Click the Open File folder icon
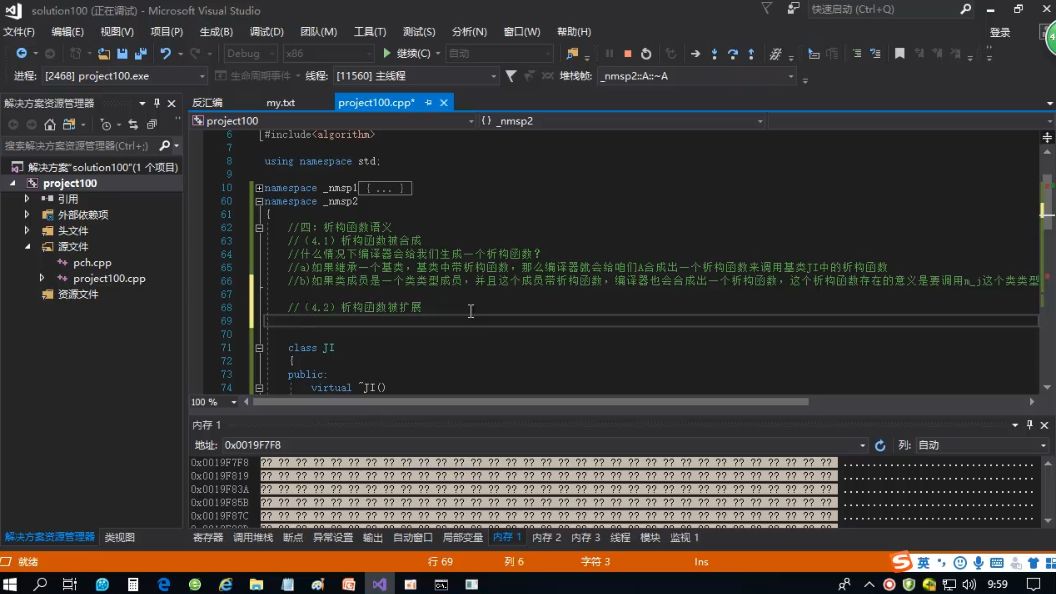 point(104,53)
